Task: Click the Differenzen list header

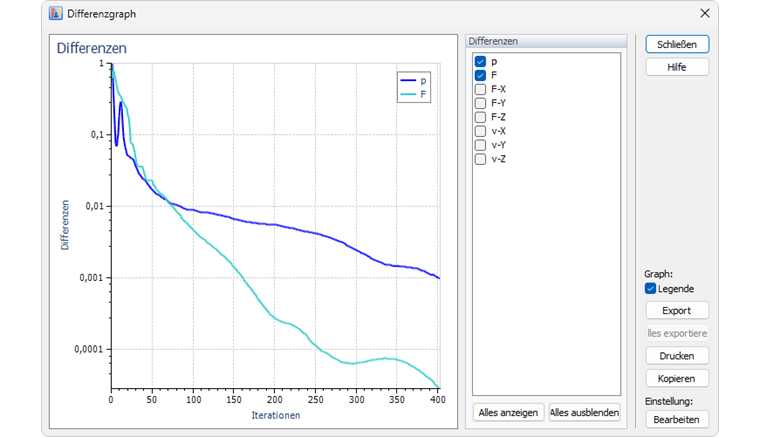Action: pyautogui.click(x=546, y=41)
